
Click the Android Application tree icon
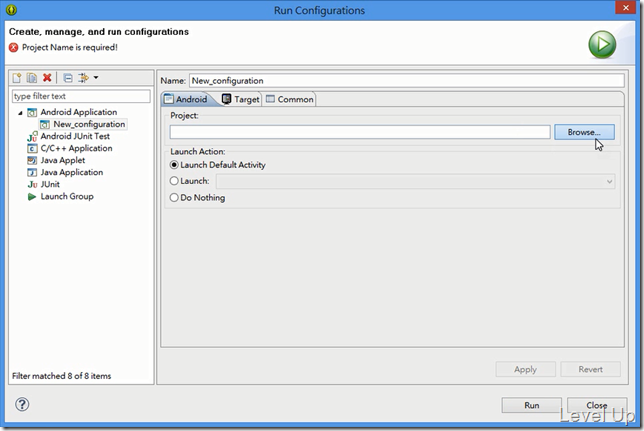click(32, 112)
